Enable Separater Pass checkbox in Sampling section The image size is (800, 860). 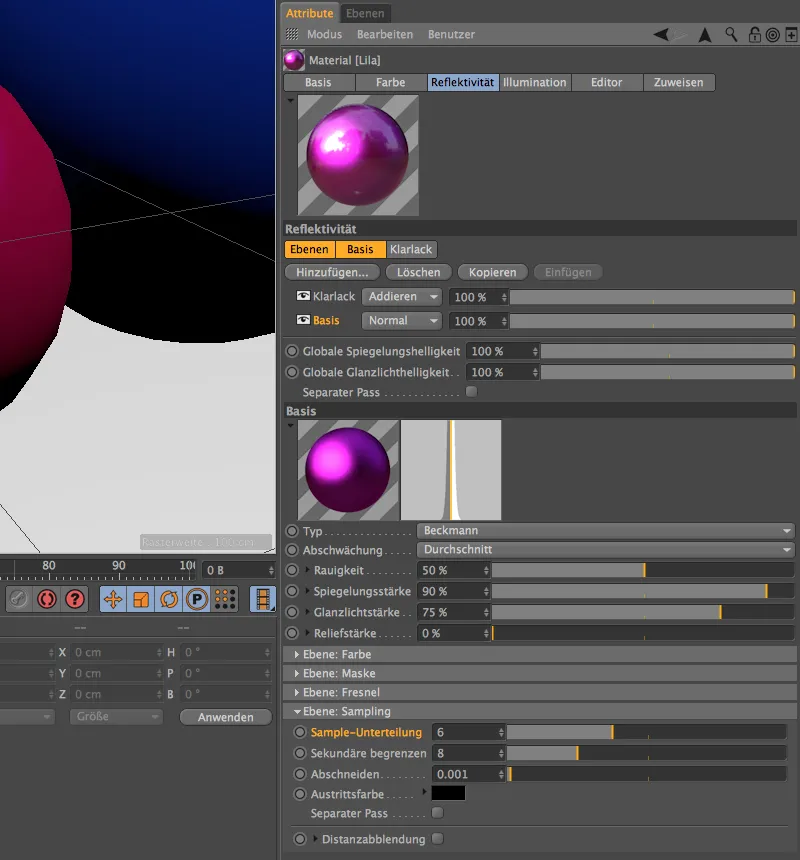[438, 813]
